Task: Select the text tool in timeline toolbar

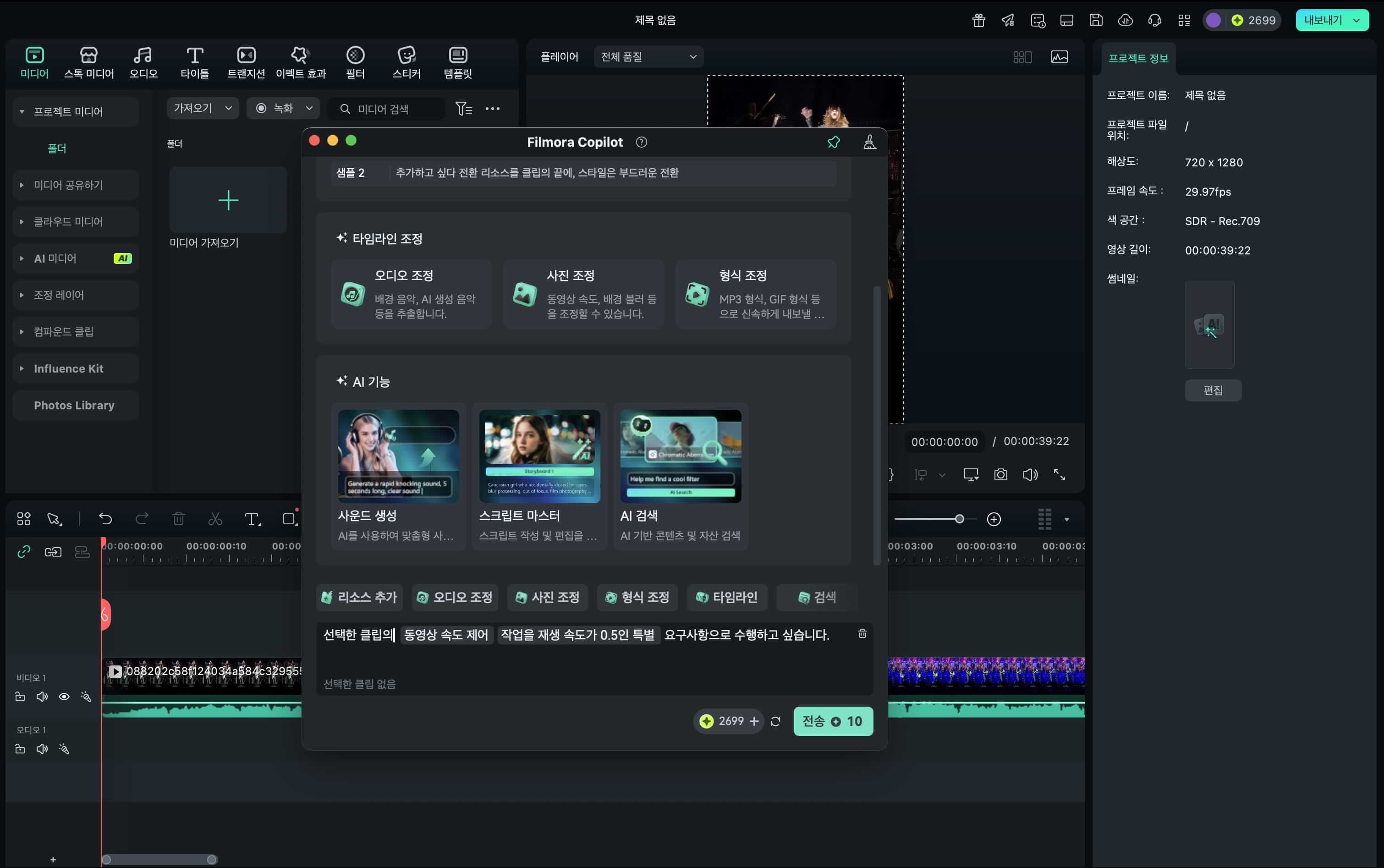Action: [253, 520]
